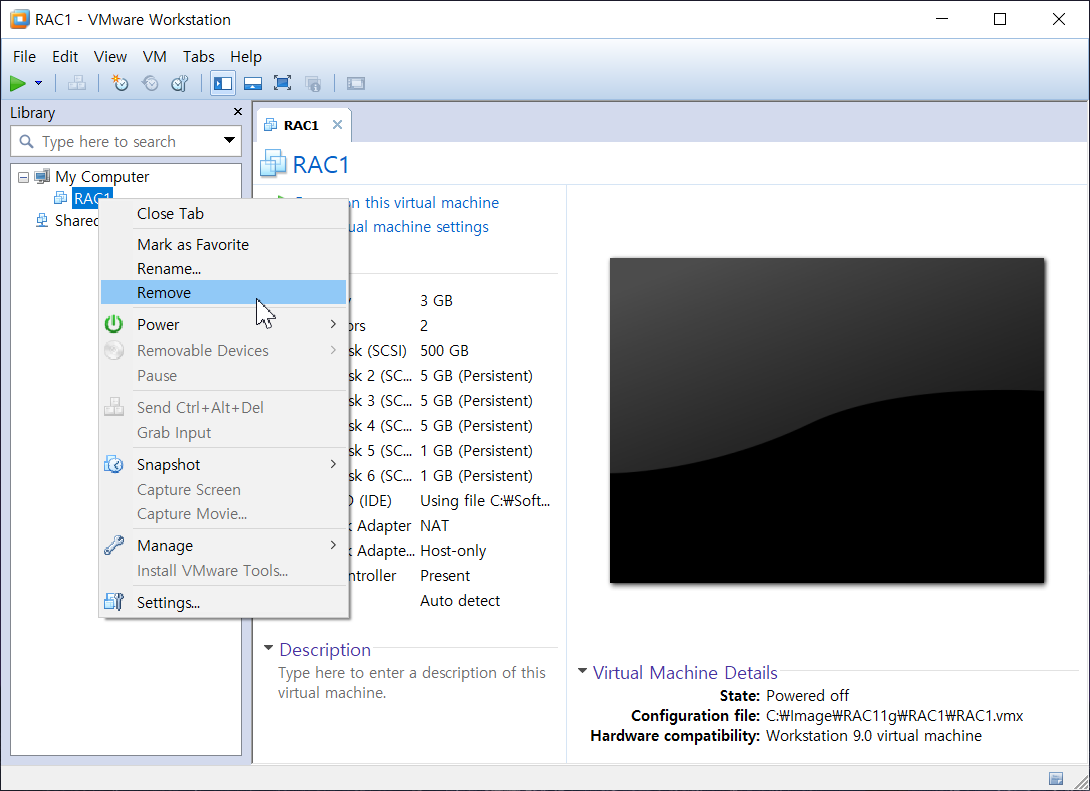The image size is (1090, 791).
Task: Open the View menu
Action: click(x=111, y=56)
